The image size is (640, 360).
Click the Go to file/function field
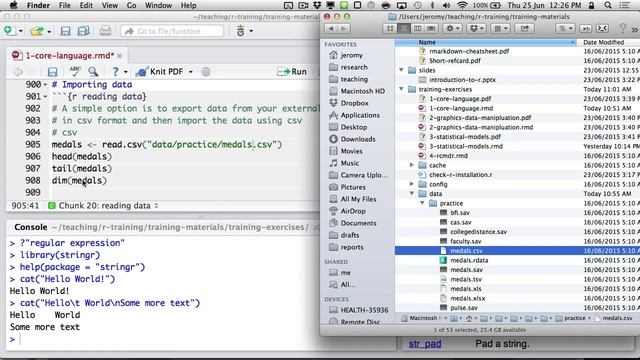point(172,31)
